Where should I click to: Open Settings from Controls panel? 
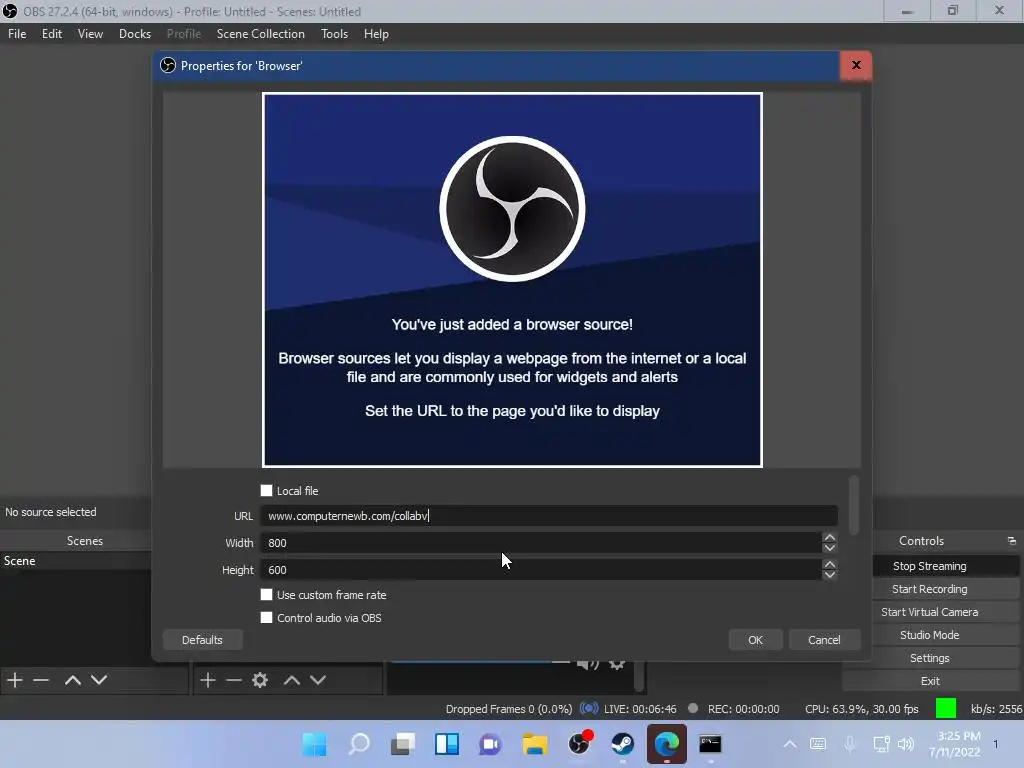pyautogui.click(x=930, y=658)
